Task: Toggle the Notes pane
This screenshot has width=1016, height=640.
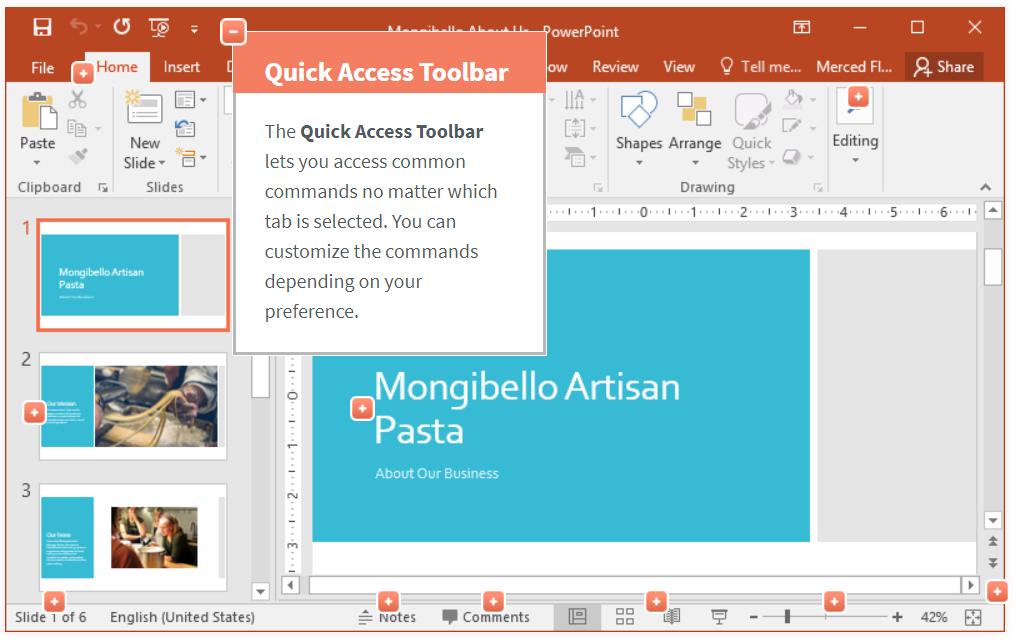Action: [387, 617]
